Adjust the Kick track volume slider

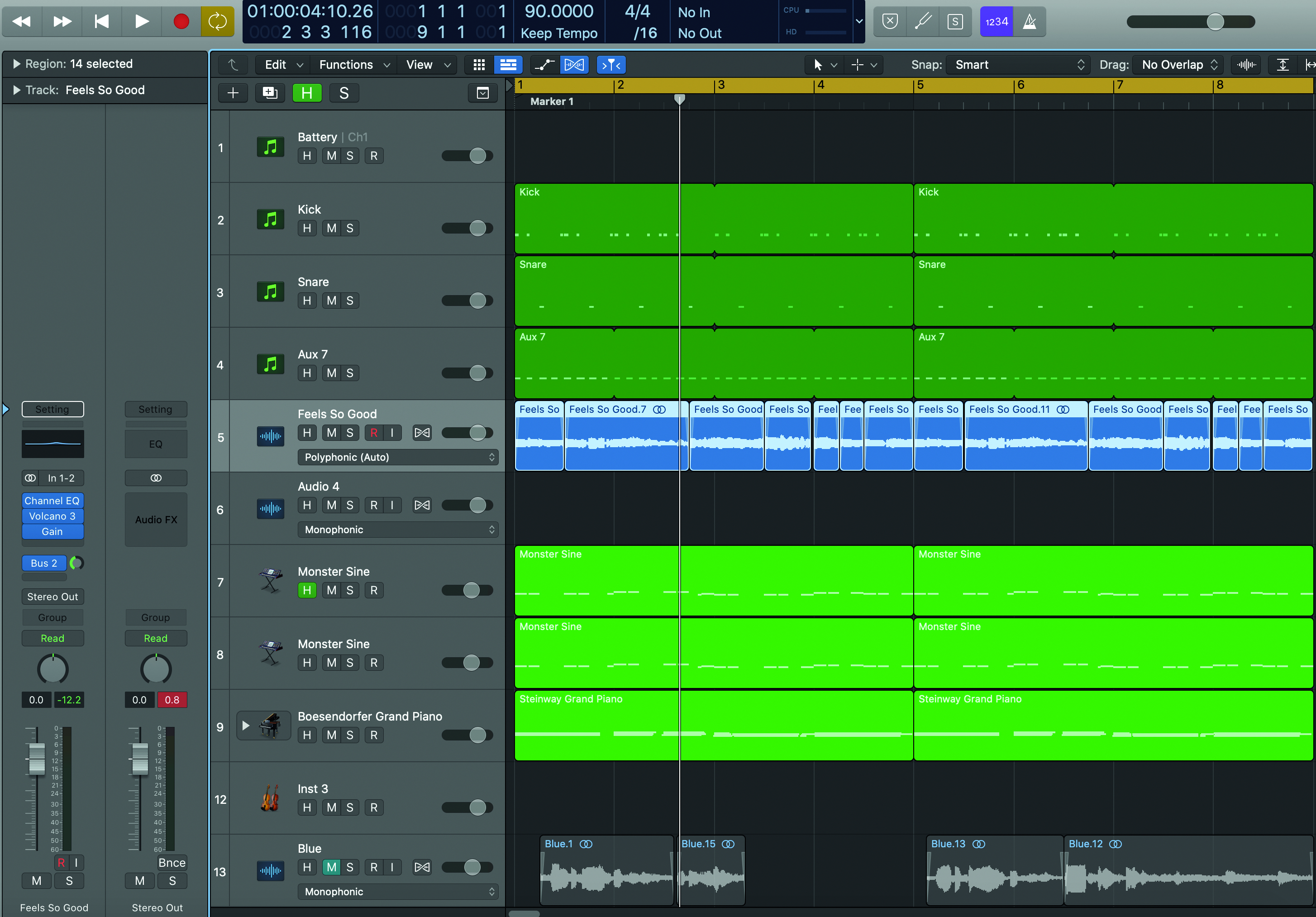pyautogui.click(x=477, y=228)
